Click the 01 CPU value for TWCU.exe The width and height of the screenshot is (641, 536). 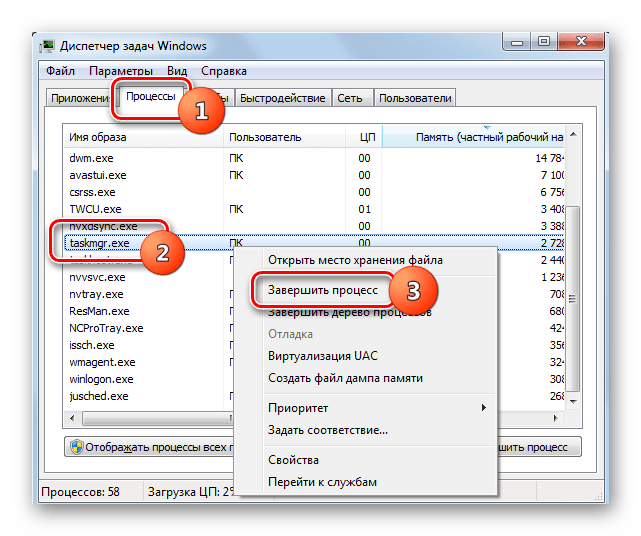coord(364,209)
